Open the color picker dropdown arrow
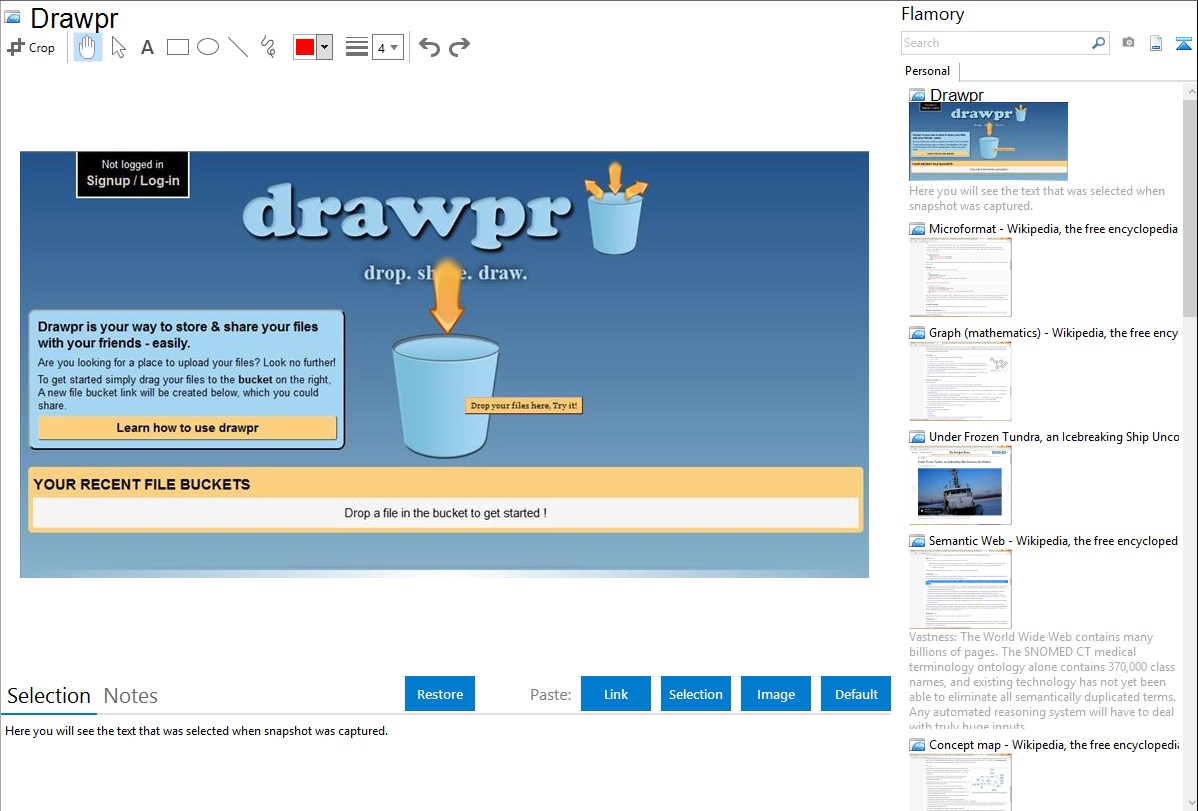Image resolution: width=1198 pixels, height=811 pixels. (325, 47)
